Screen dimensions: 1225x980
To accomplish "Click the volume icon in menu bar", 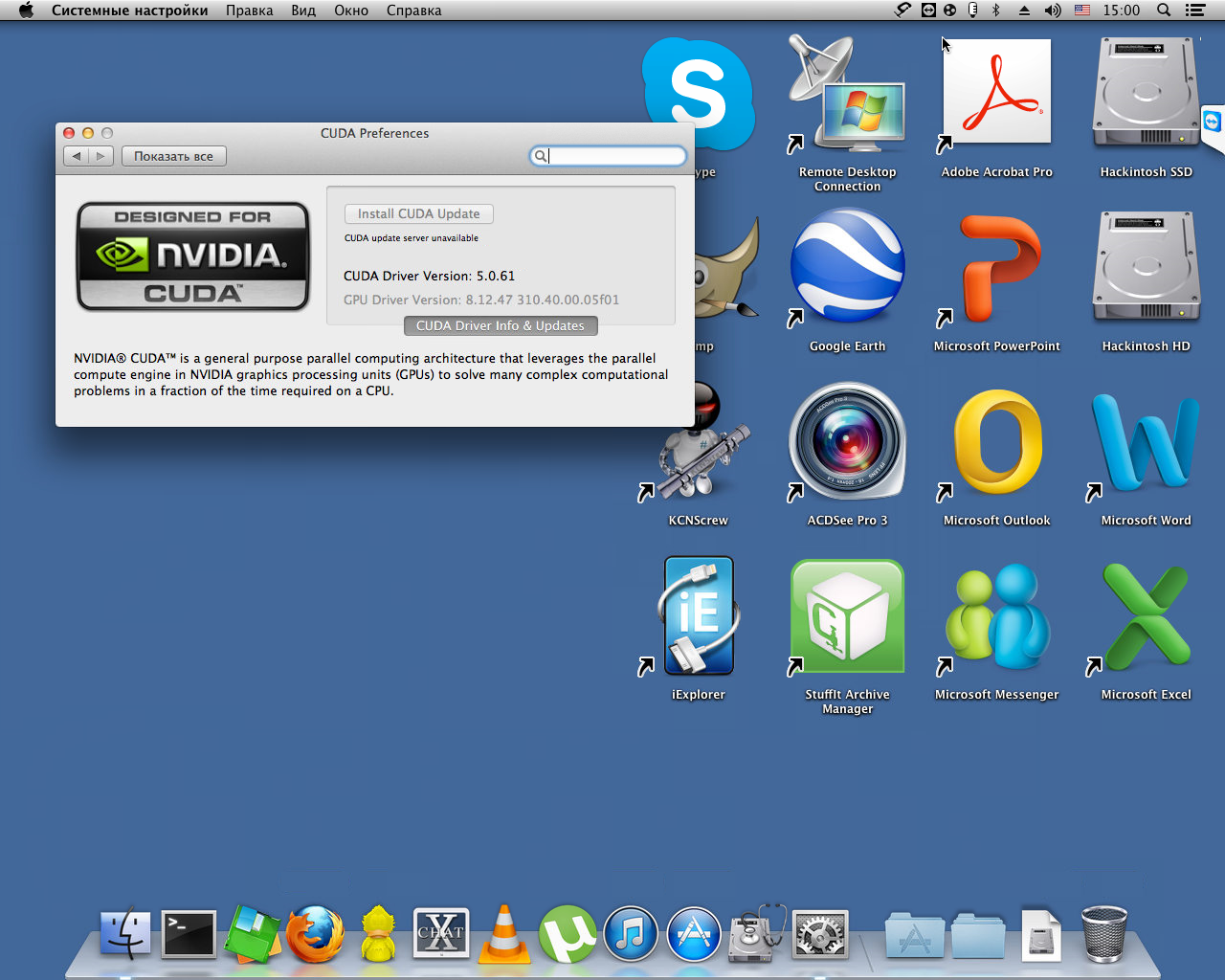I will pos(1053,11).
